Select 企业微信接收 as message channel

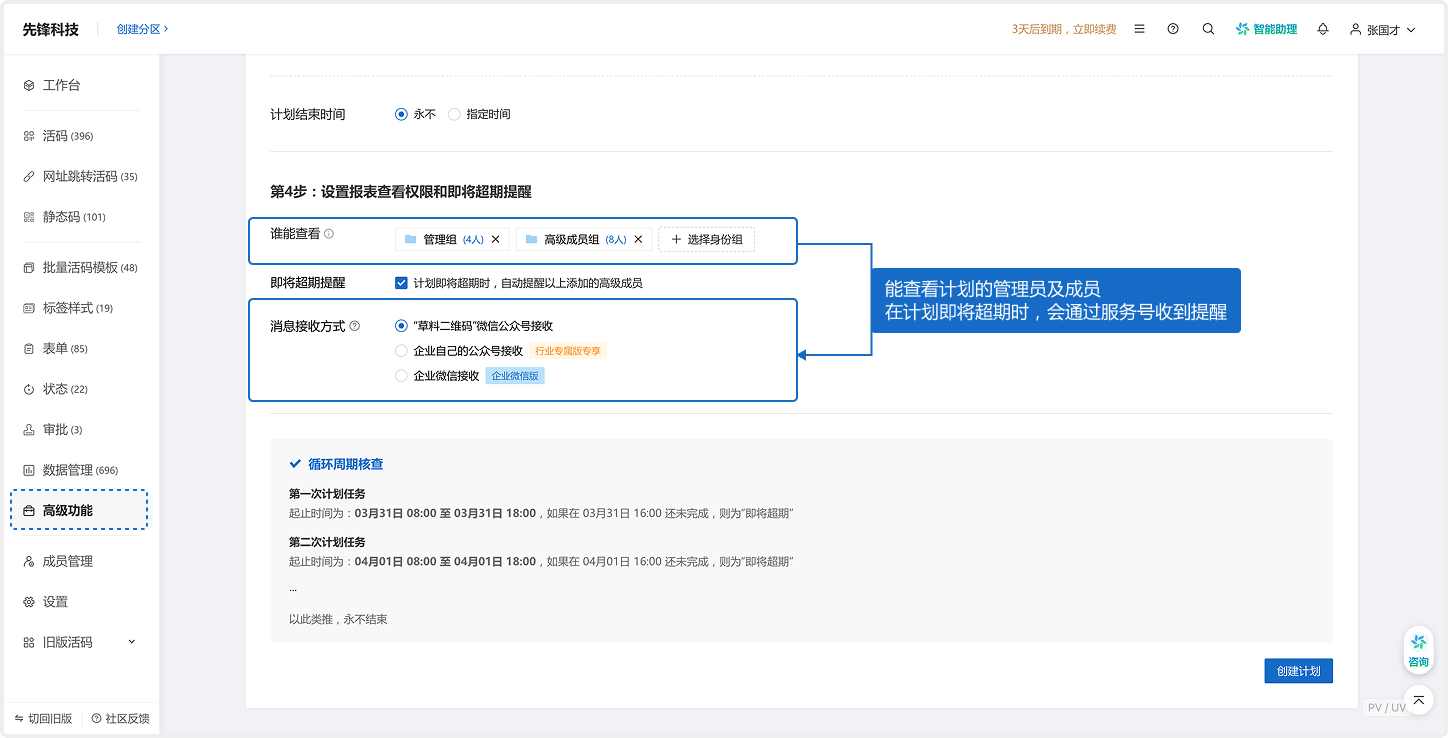(401, 375)
